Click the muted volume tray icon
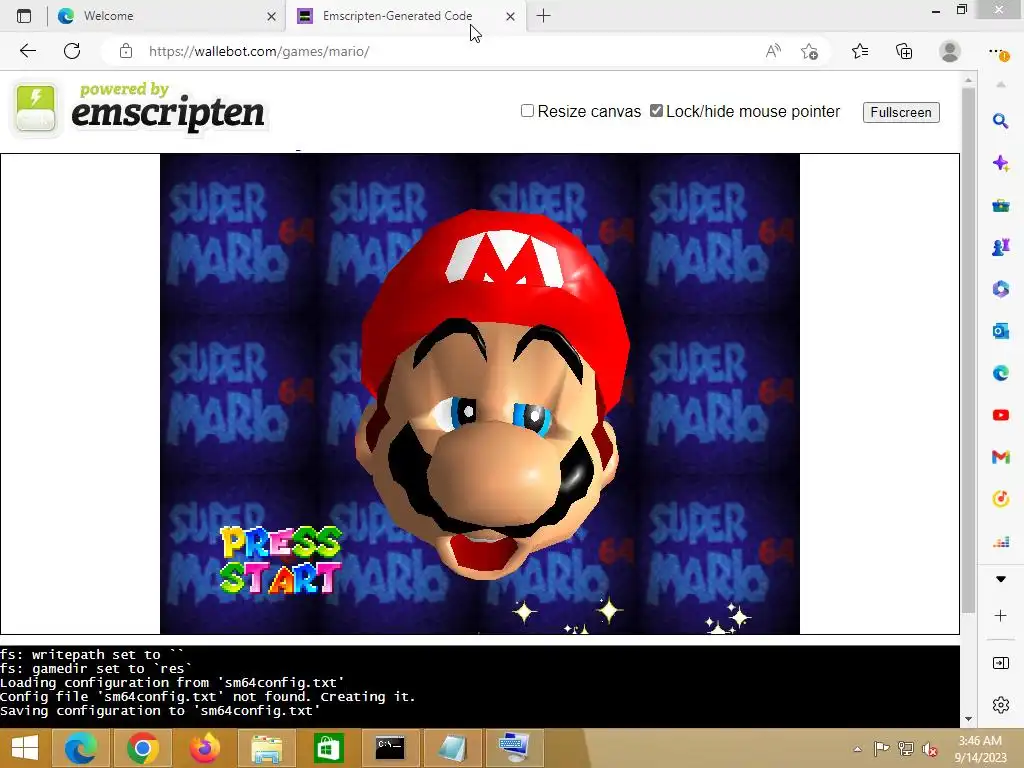The height and width of the screenshot is (768, 1024). (929, 749)
